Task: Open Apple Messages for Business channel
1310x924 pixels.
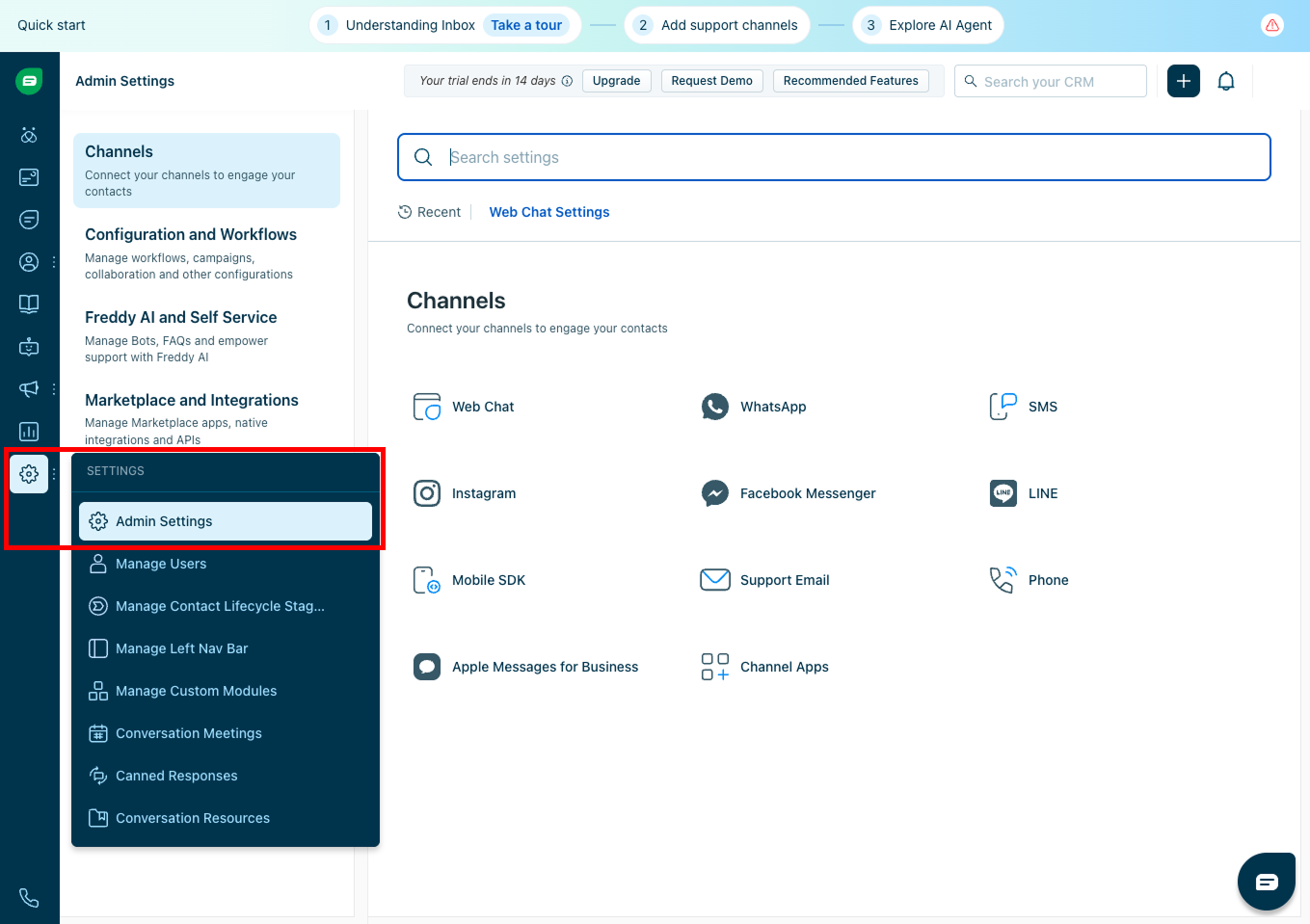Action: click(x=526, y=667)
